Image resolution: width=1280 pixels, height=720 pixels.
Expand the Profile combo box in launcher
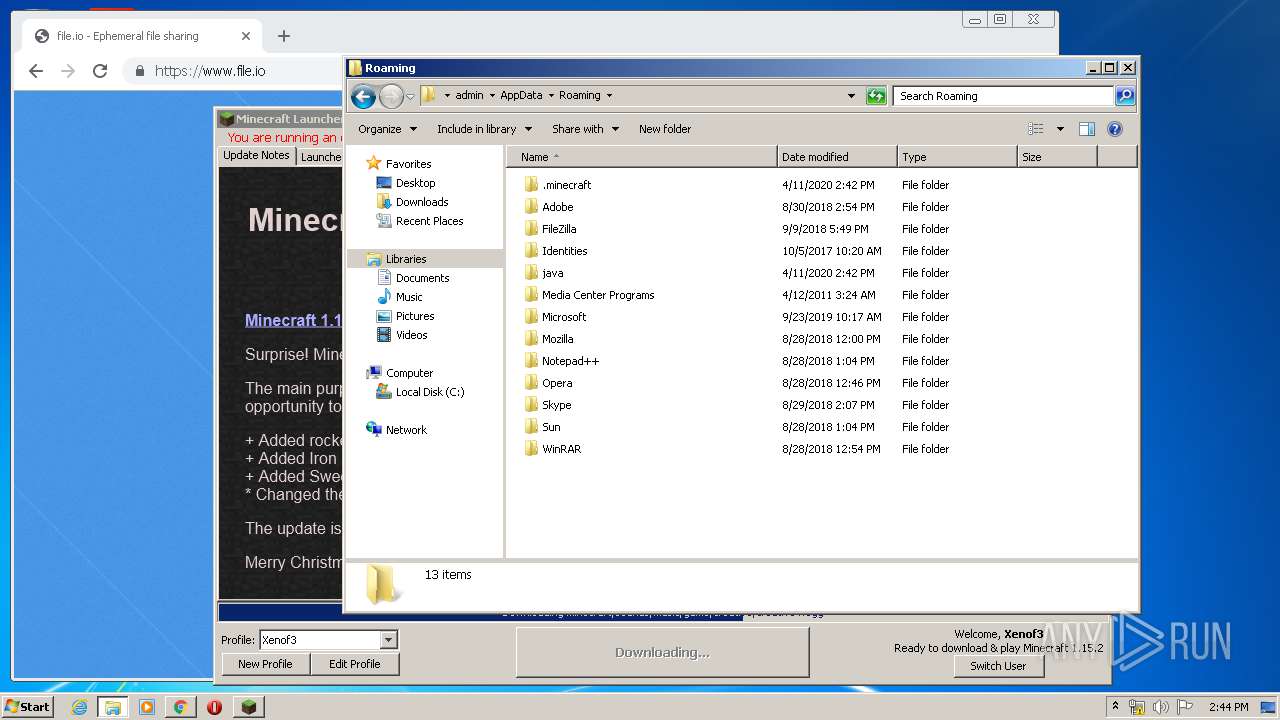pyautogui.click(x=389, y=640)
